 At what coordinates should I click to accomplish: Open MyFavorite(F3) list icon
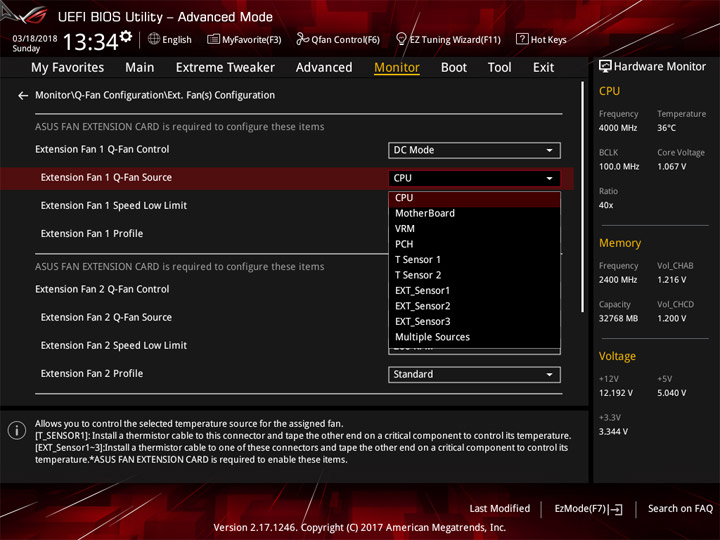tap(213, 39)
